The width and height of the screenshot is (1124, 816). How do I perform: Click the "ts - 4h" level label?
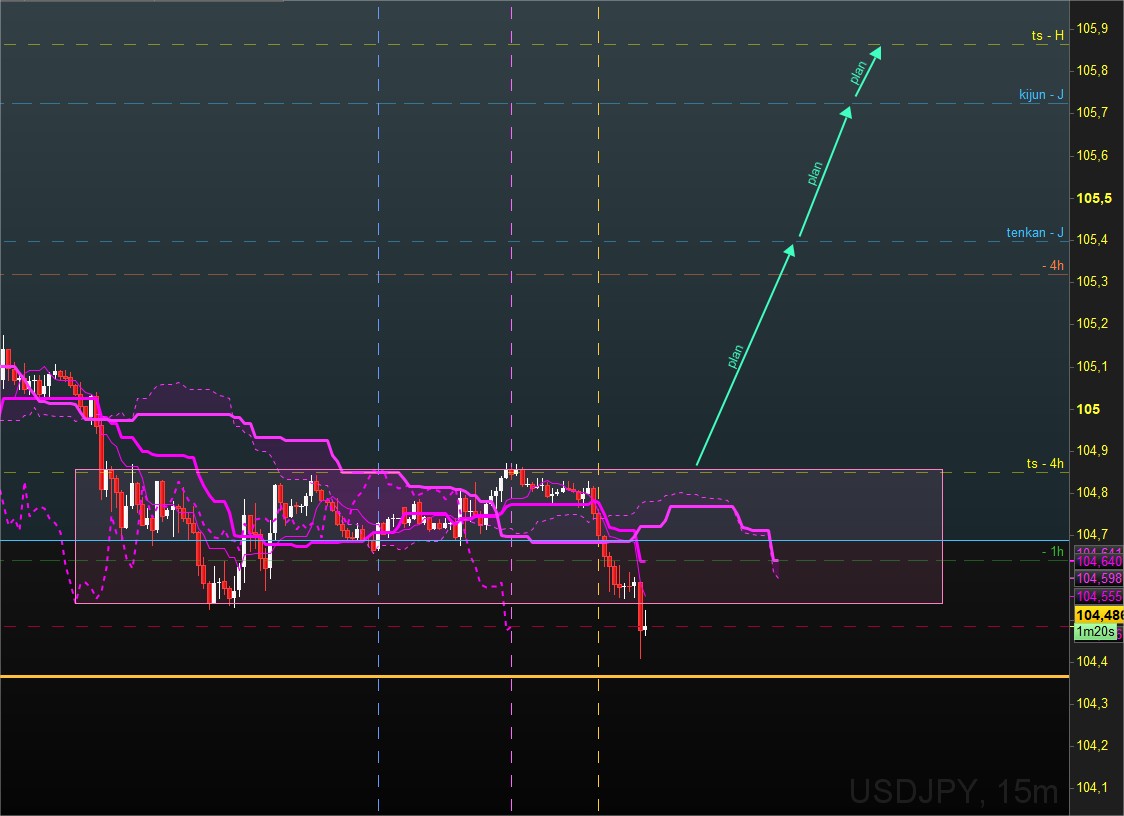click(1044, 463)
